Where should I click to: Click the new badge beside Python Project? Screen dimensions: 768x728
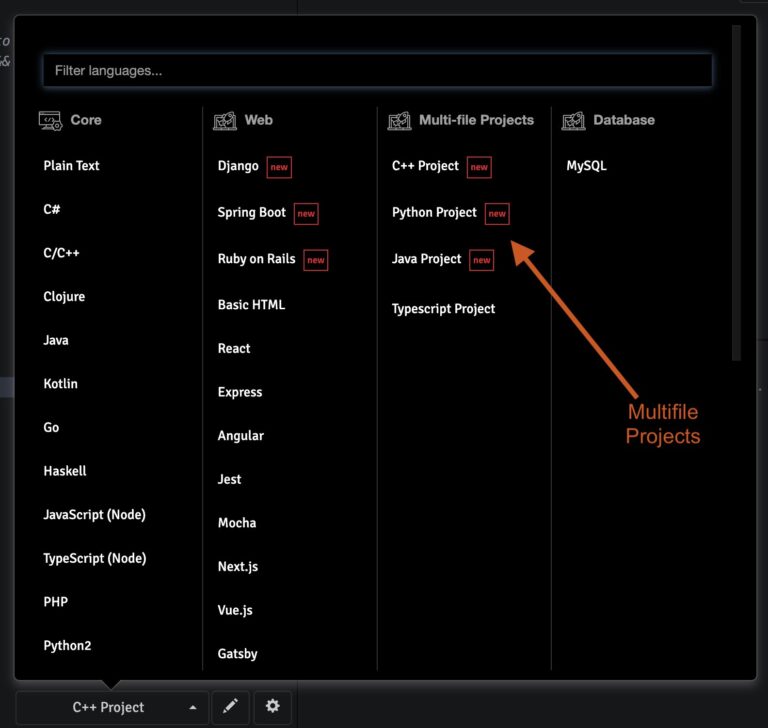pyautogui.click(x=497, y=214)
